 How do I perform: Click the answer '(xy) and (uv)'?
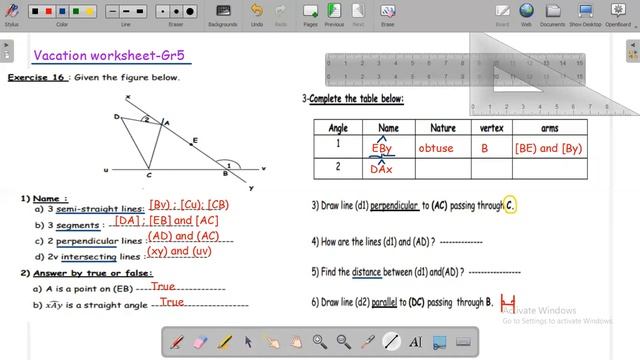coord(179,251)
